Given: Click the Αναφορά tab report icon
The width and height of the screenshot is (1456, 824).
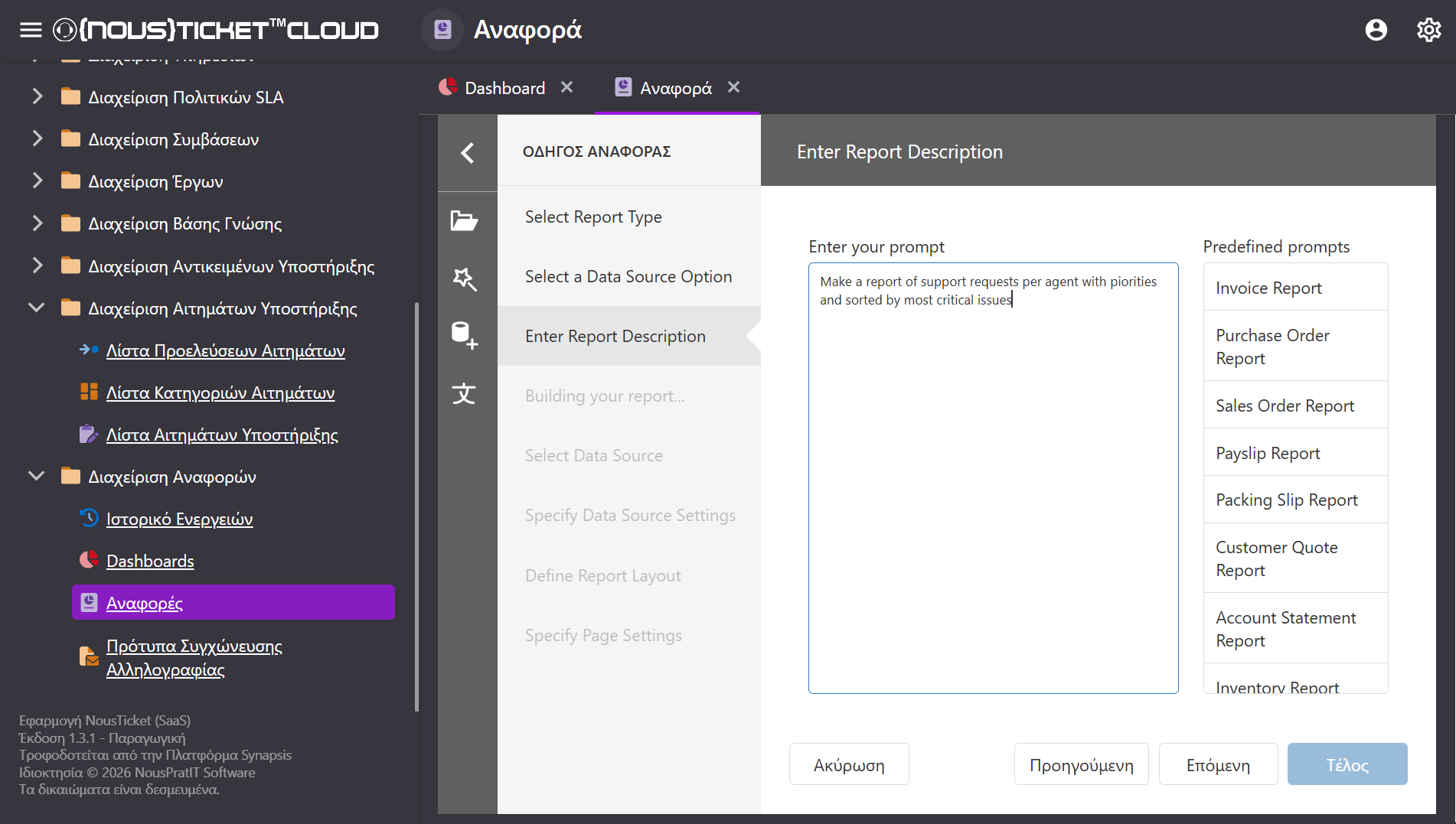Looking at the screenshot, I should tap(623, 87).
